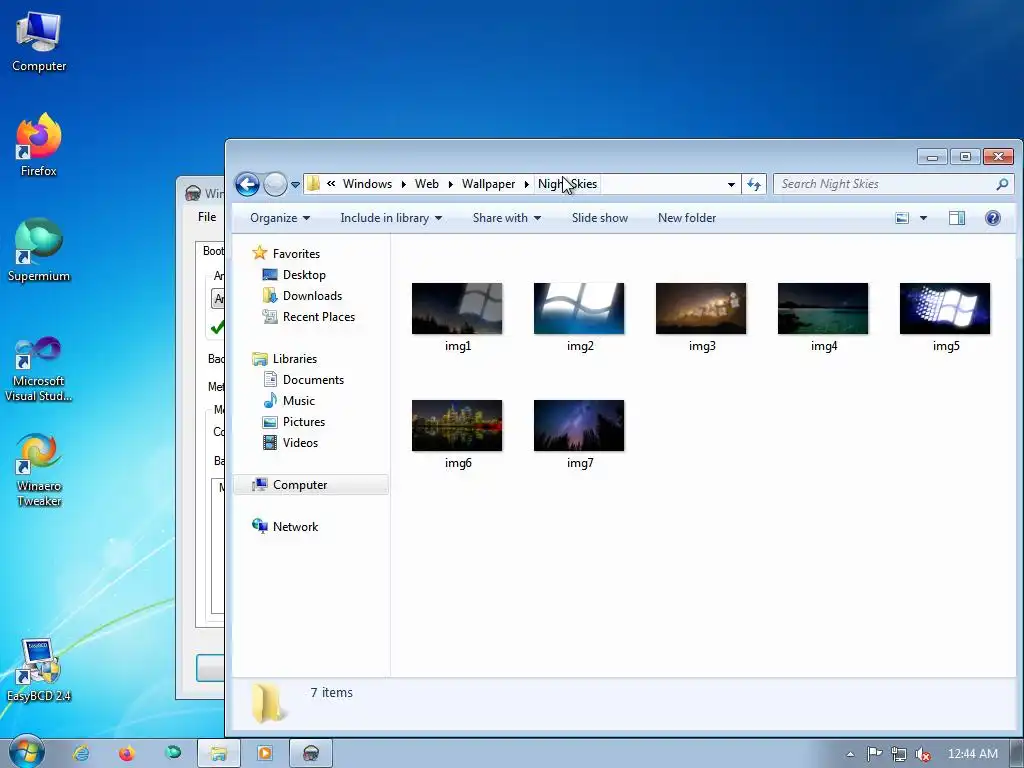The image size is (1024, 768).
Task: Expand the arrow after Wallpaper breadcrumb
Action: point(526,185)
